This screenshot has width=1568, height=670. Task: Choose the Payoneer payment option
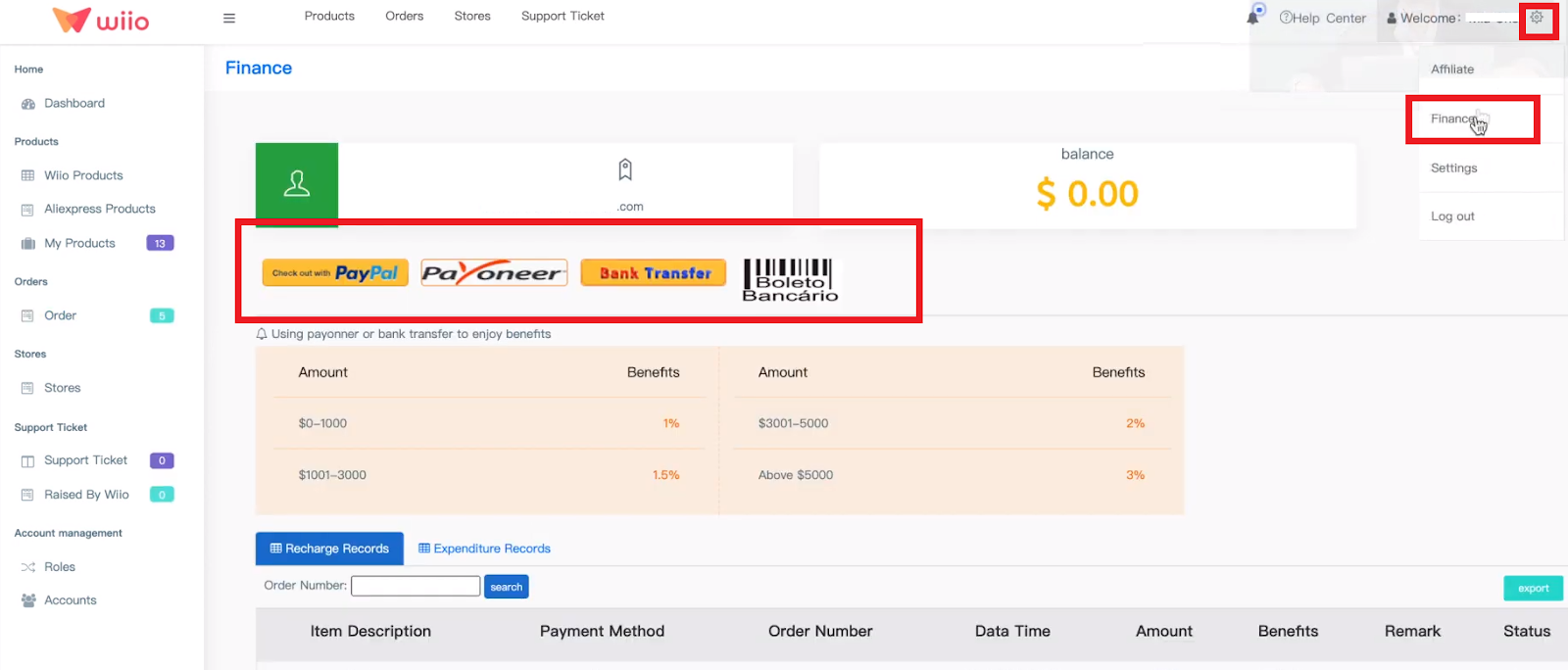point(494,273)
